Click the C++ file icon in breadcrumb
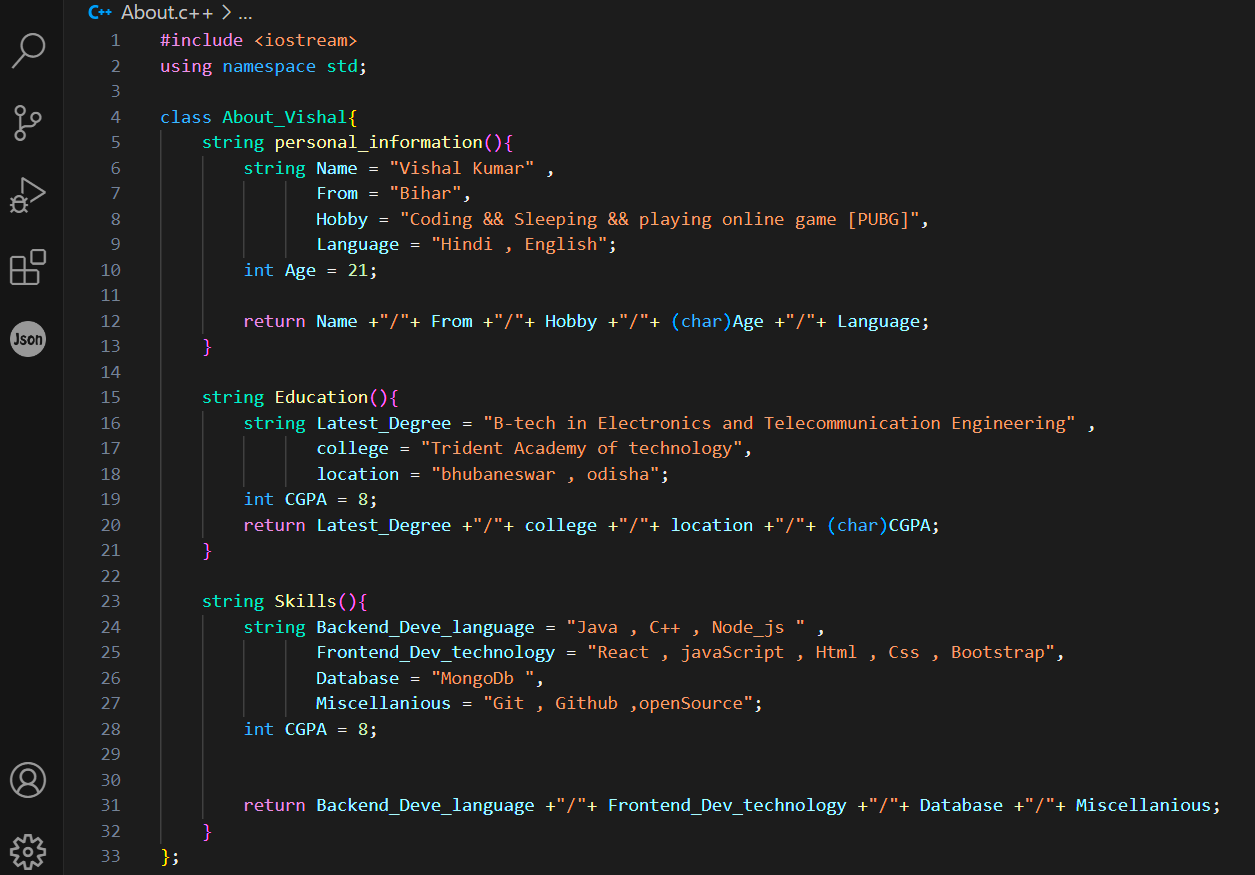 click(x=100, y=13)
